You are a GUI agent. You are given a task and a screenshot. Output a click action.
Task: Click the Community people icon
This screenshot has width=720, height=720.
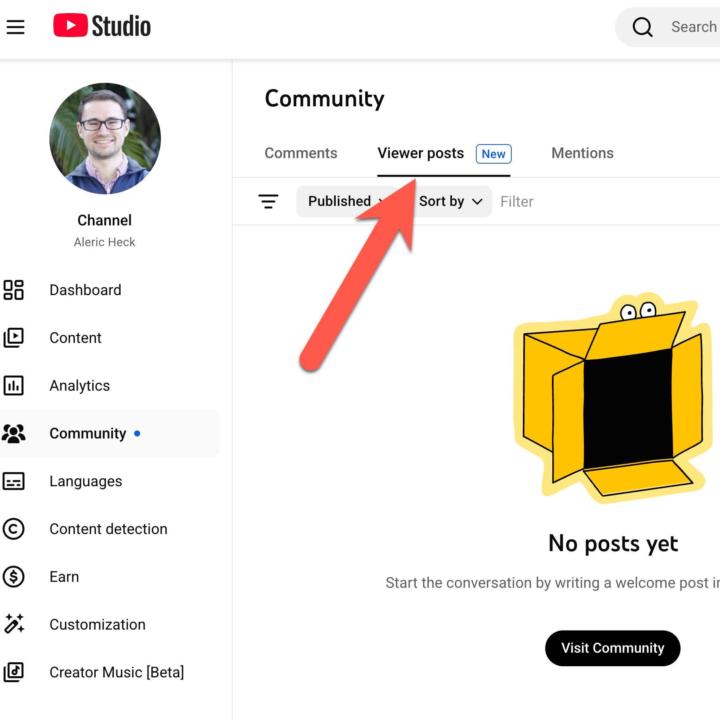tap(13, 433)
